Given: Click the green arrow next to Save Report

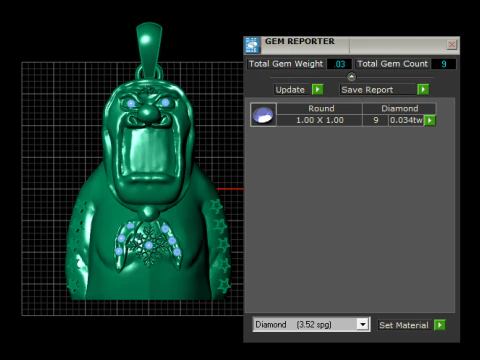Looking at the screenshot, I should click(x=423, y=89).
